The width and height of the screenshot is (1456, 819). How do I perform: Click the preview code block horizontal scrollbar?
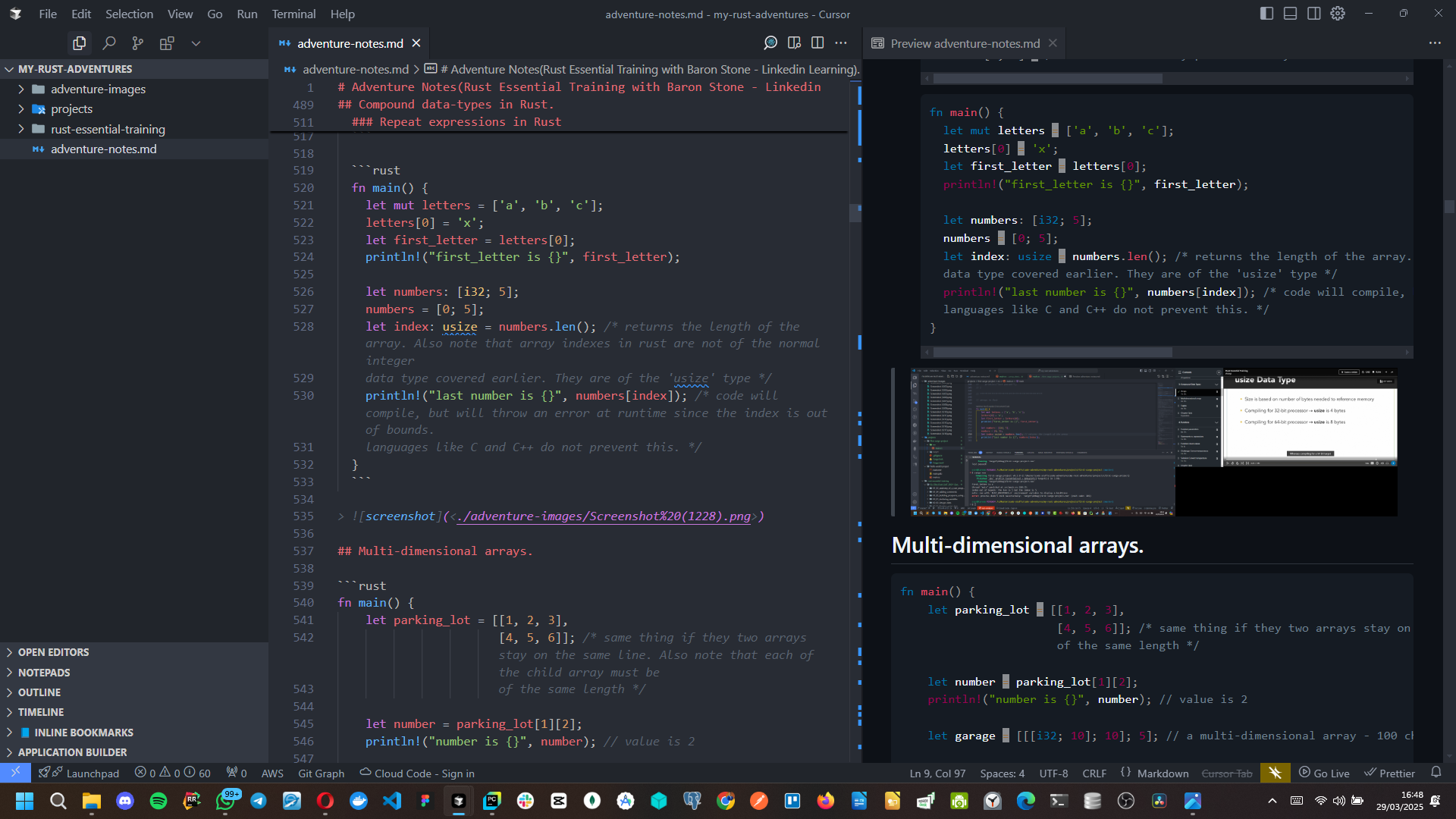click(1053, 352)
